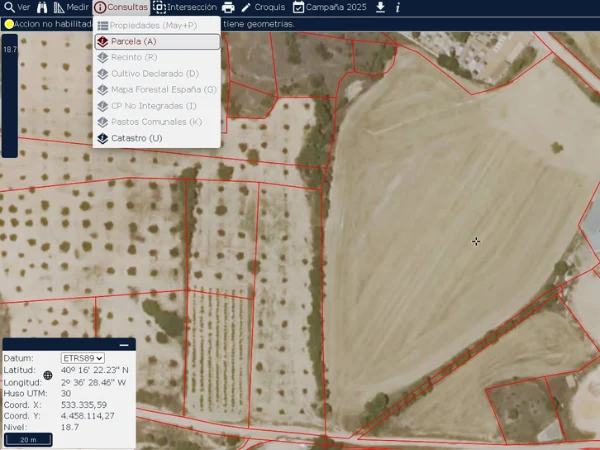600x450 pixels.
Task: Click the binoculars icon in toolbar
Action: [42, 7]
